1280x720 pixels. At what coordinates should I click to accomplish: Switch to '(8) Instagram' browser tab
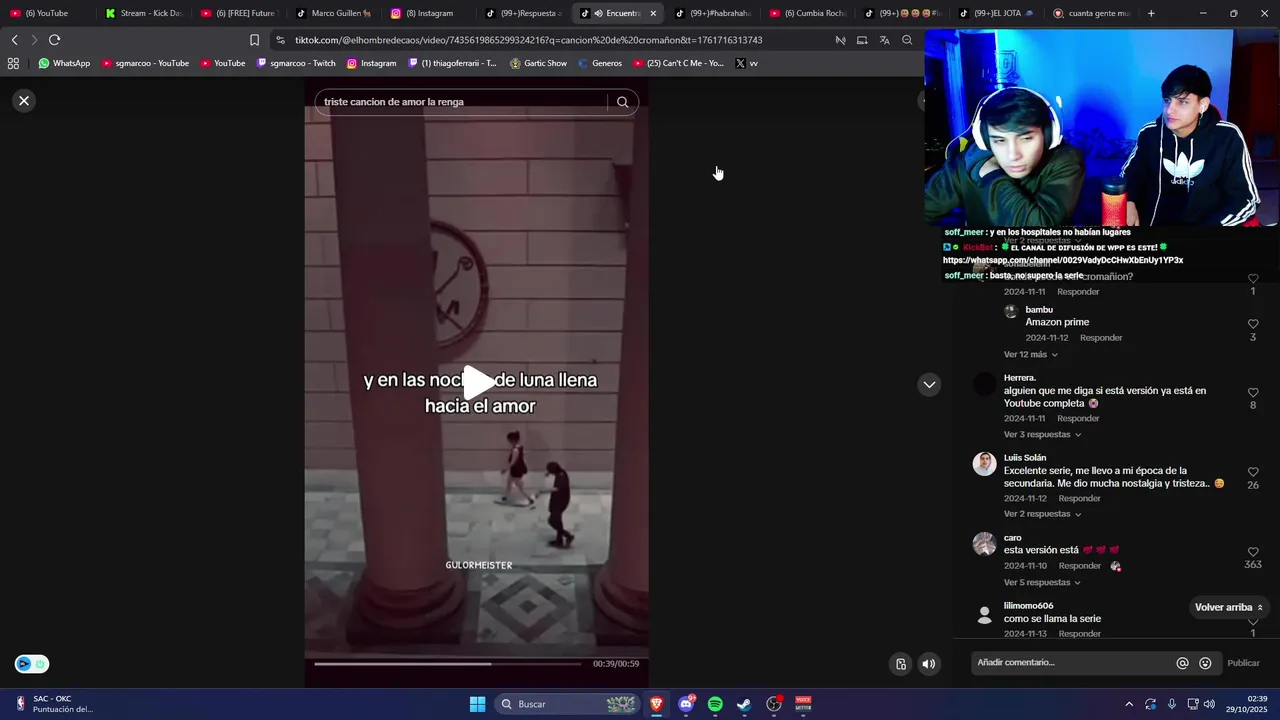coord(428,13)
